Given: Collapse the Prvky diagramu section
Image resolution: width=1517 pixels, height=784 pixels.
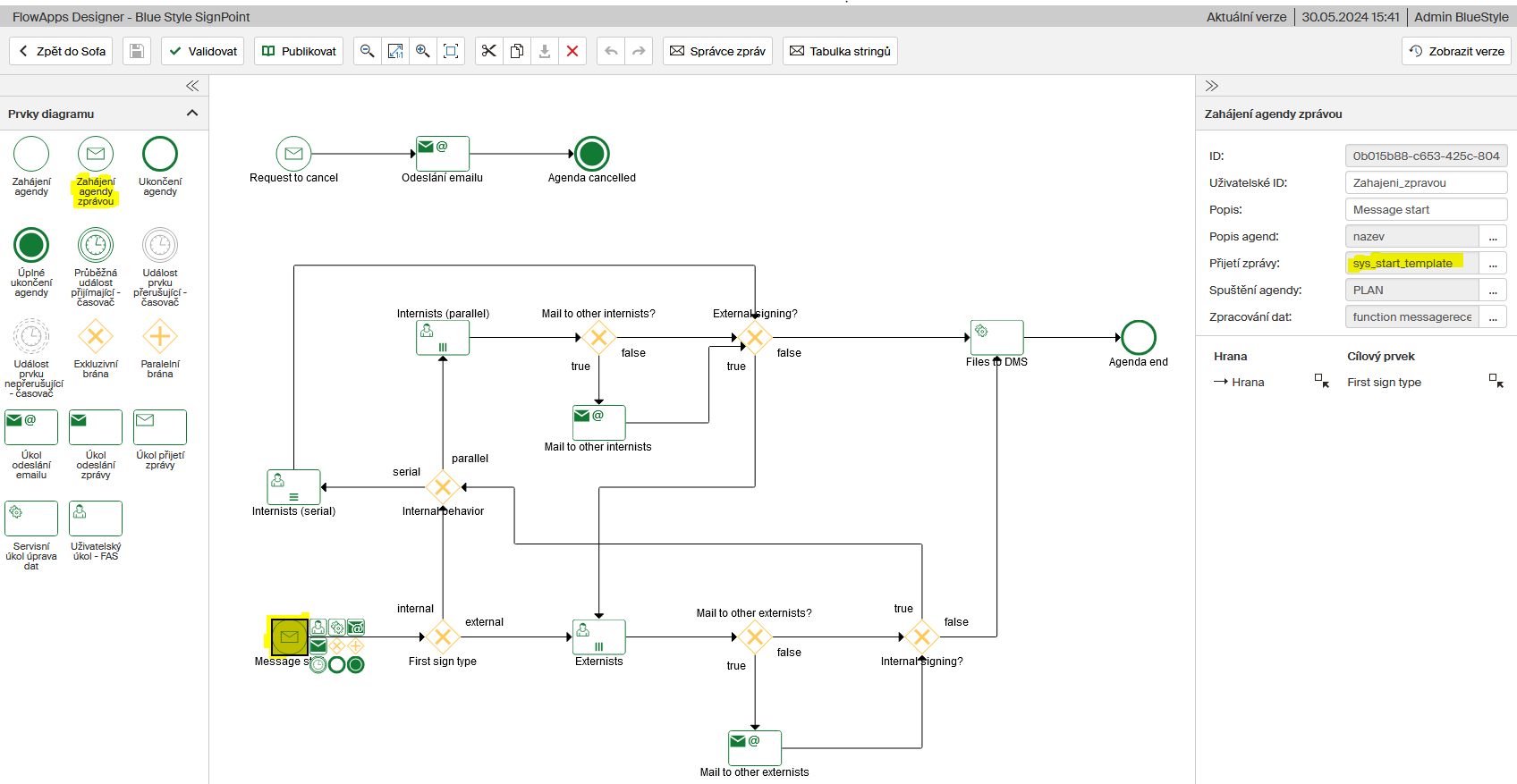Looking at the screenshot, I should 191,114.
